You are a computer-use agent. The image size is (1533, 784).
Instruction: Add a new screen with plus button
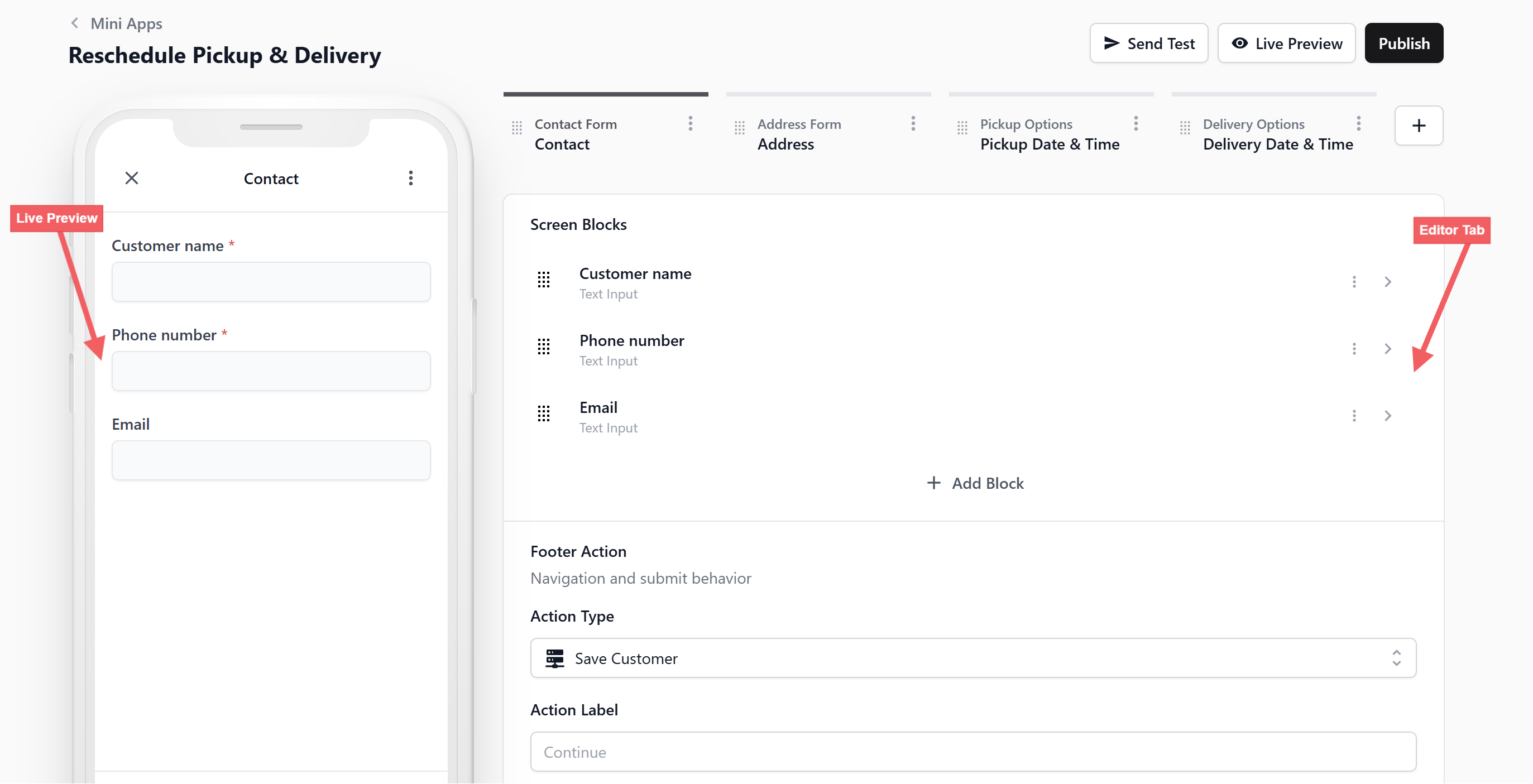coord(1418,126)
